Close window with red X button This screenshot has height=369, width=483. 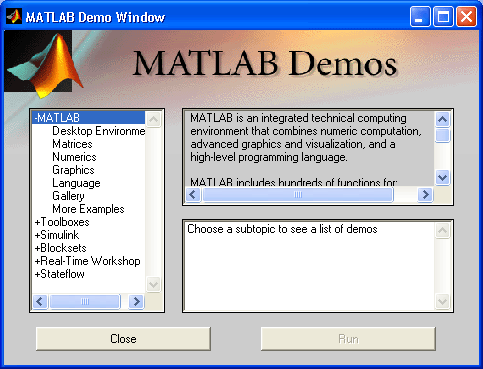coord(466,16)
